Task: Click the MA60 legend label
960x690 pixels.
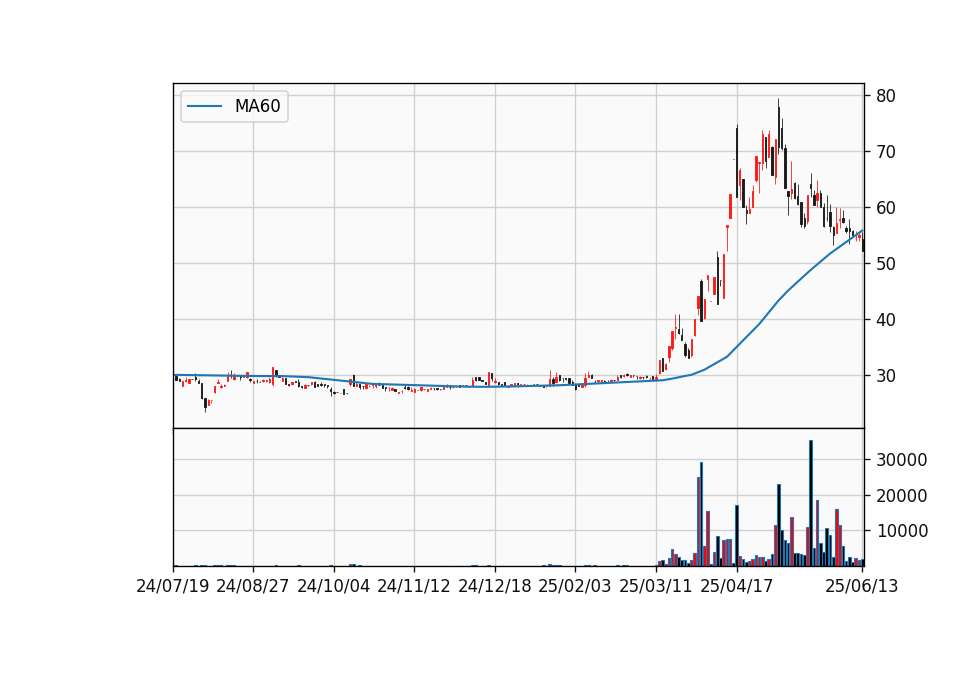Action: [x=257, y=107]
